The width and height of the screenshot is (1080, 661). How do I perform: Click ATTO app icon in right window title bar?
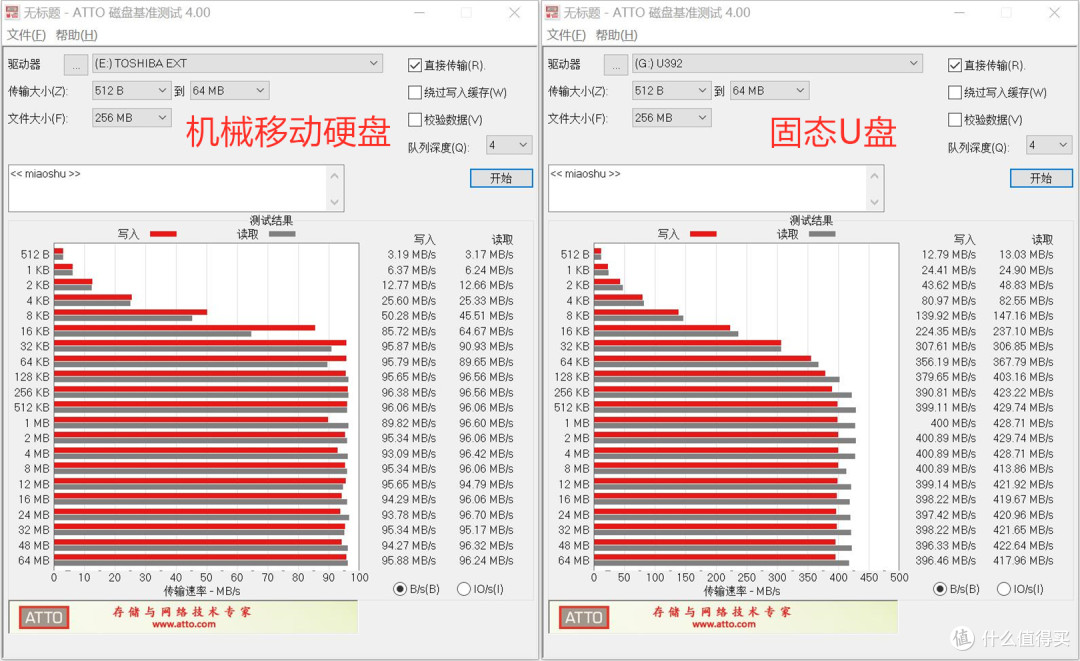[552, 12]
